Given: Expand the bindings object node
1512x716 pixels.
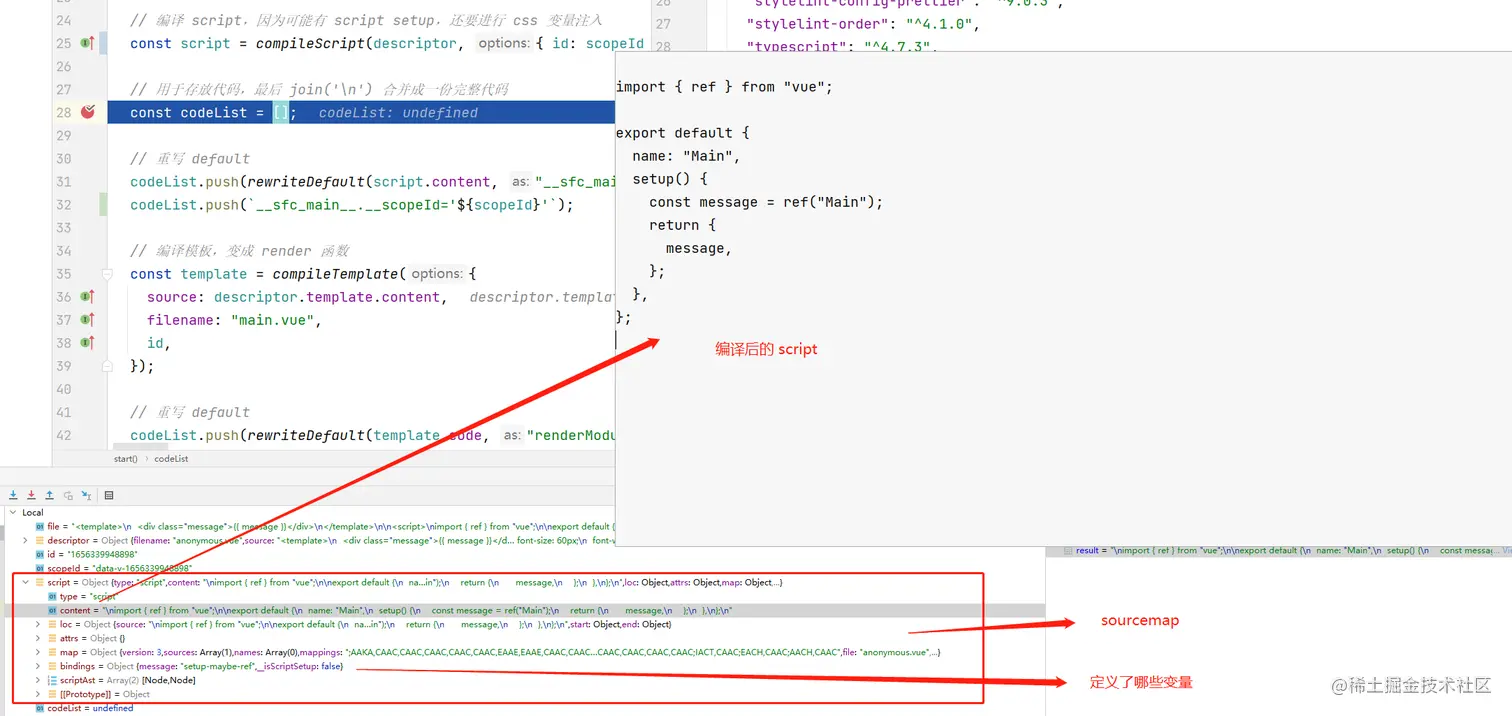Looking at the screenshot, I should [x=38, y=666].
